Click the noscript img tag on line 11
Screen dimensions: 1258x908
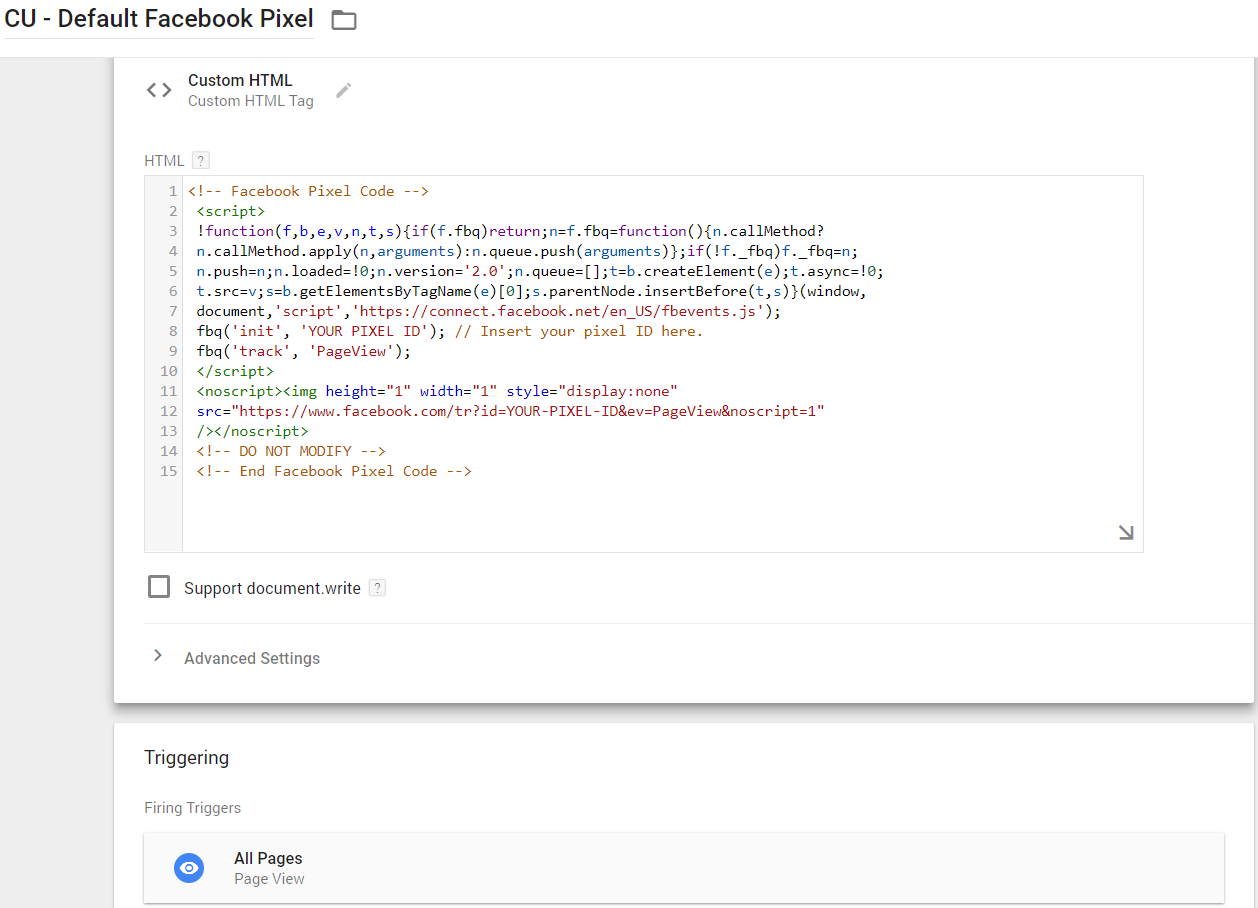click(x=437, y=391)
